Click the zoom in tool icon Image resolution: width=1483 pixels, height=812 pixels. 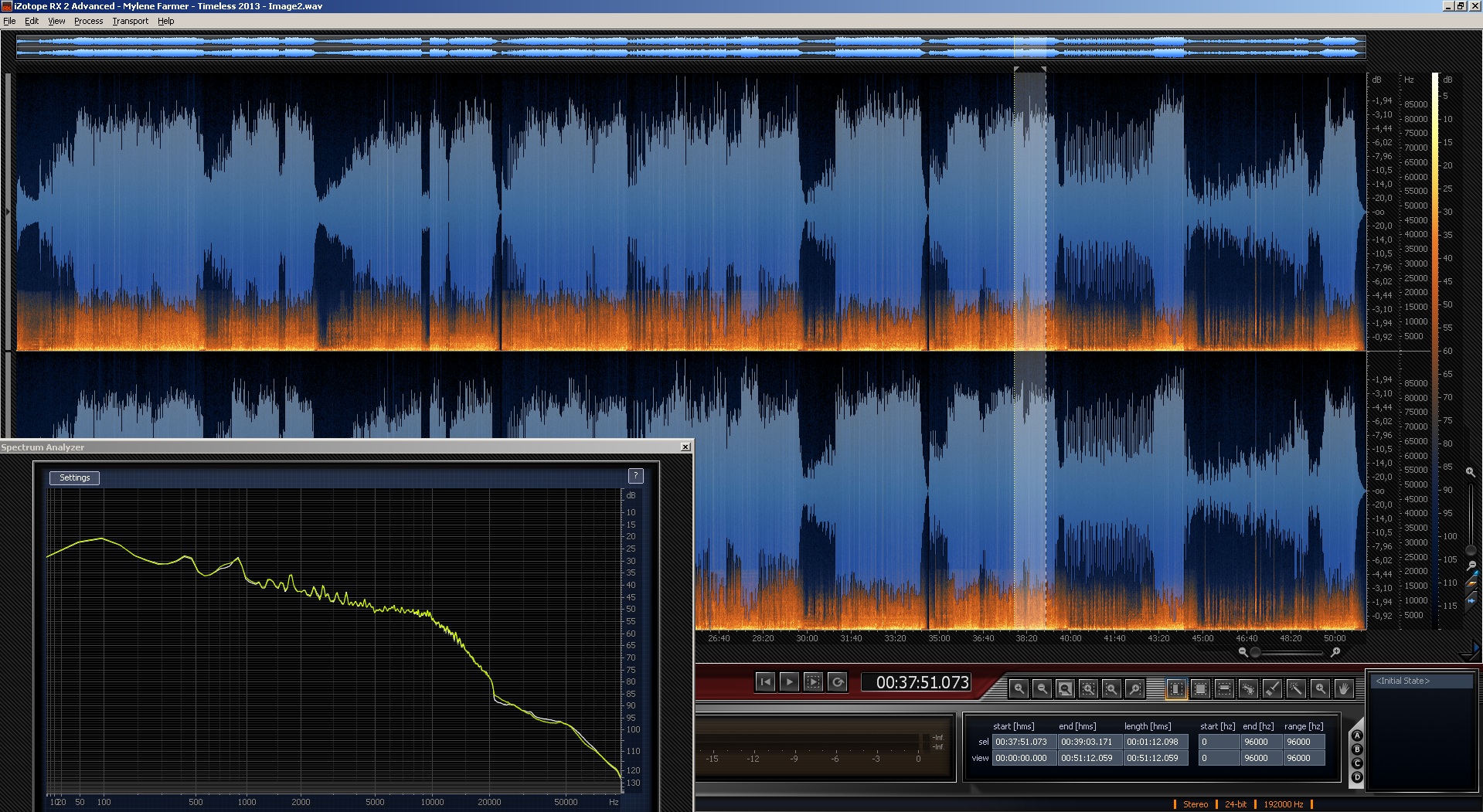(x=1019, y=688)
